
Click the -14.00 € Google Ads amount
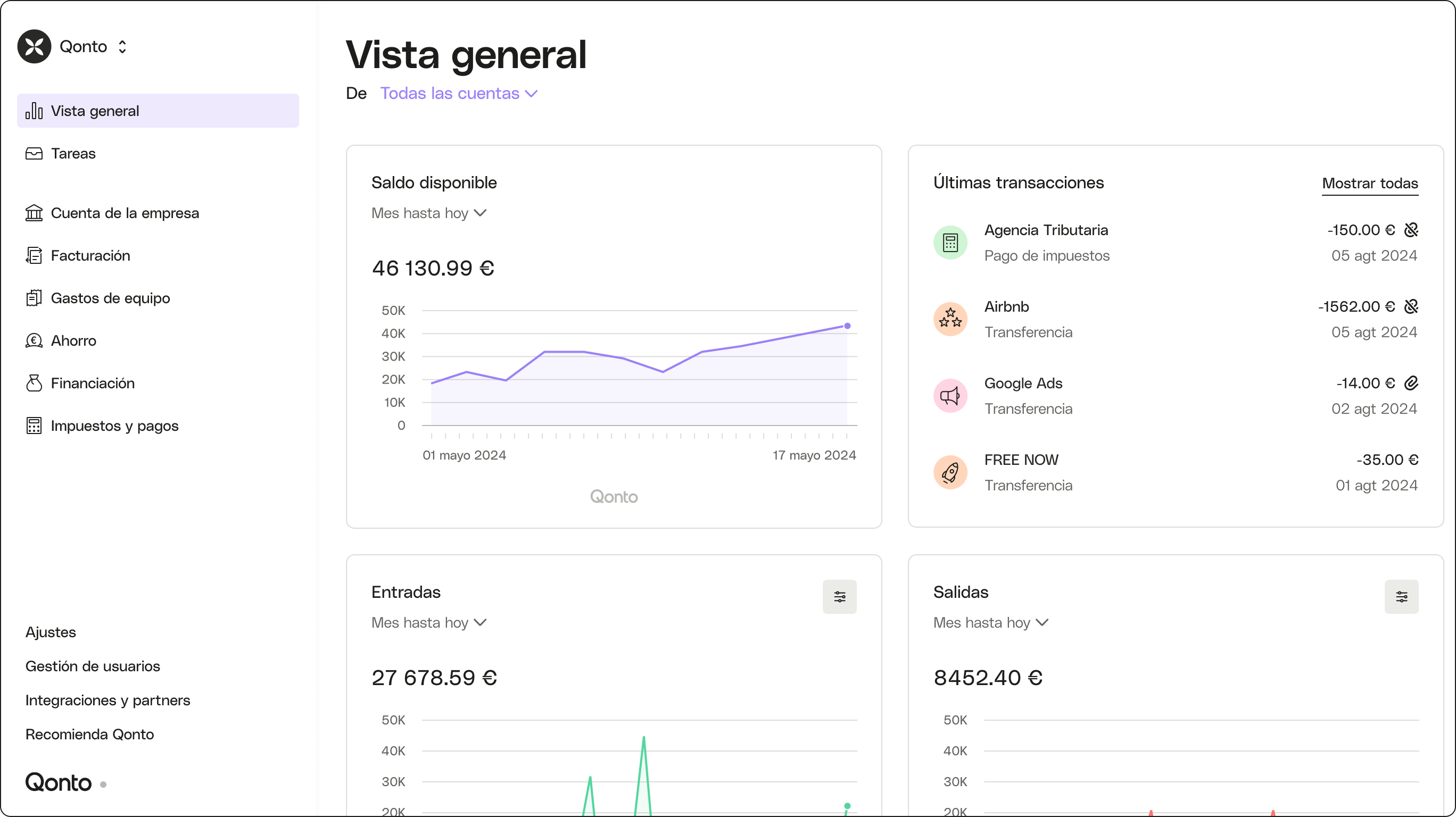pyautogui.click(x=1366, y=383)
